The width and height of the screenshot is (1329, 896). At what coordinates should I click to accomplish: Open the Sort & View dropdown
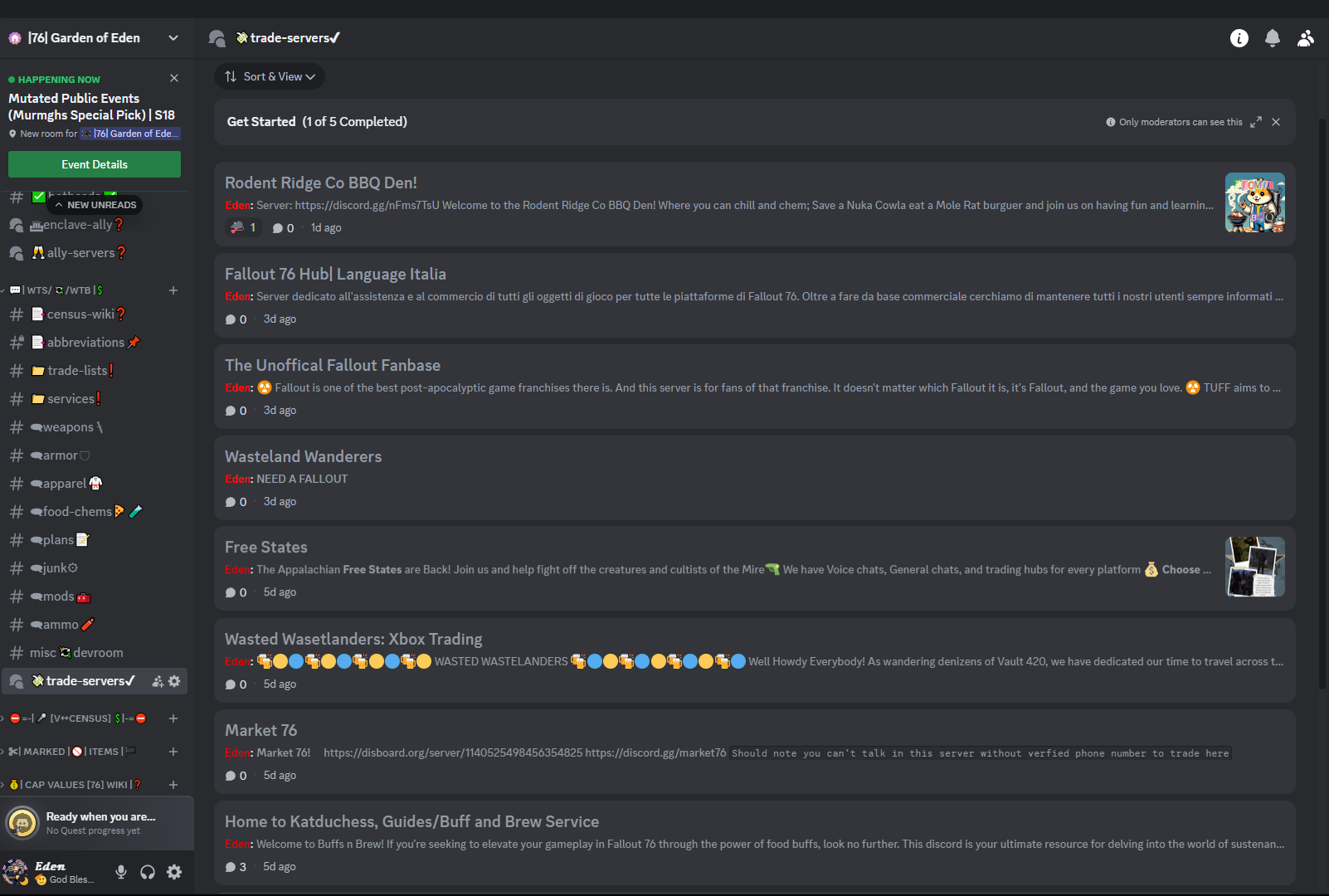[270, 76]
